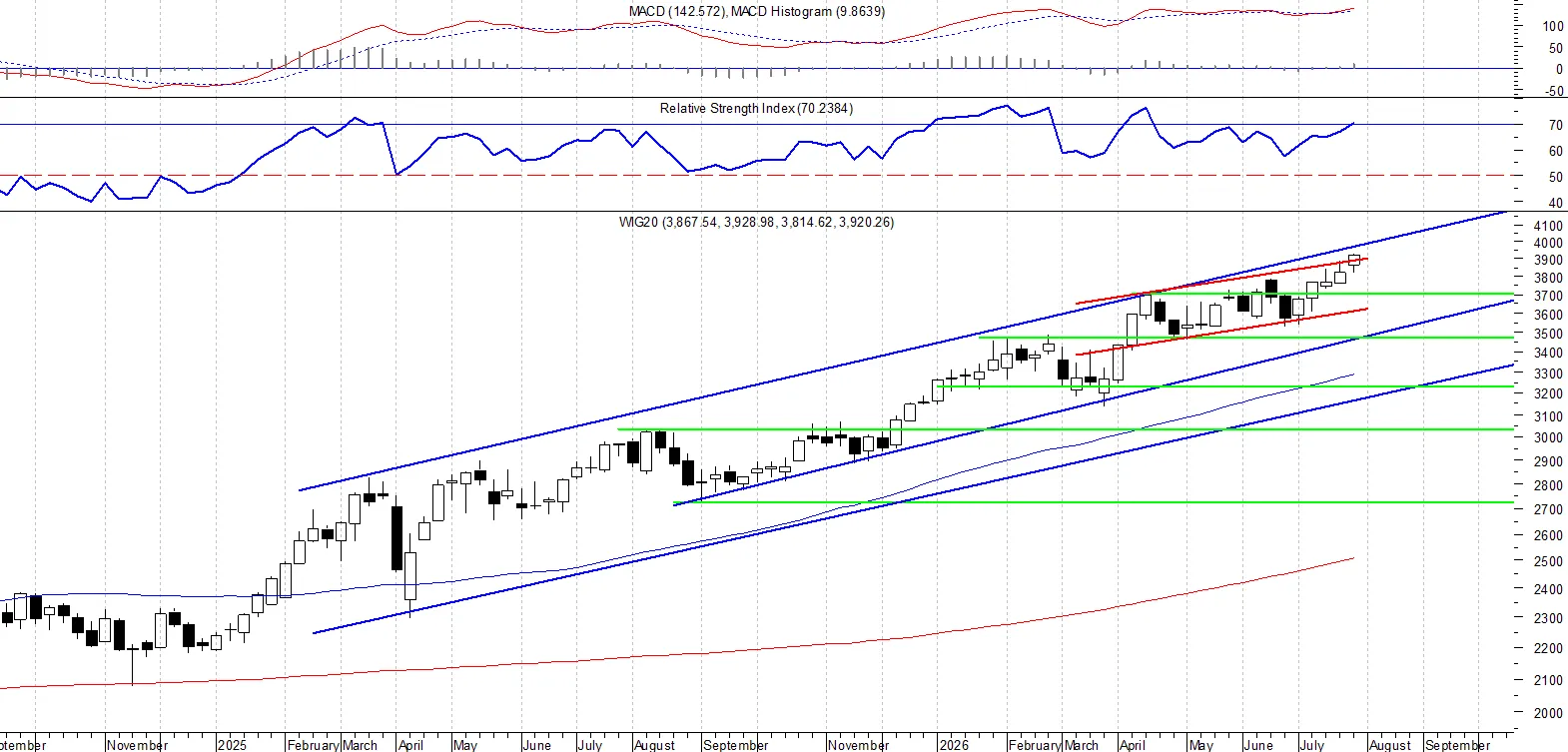Click the 40 RSI axis label
The width and height of the screenshot is (1568, 752).
coord(1556,204)
